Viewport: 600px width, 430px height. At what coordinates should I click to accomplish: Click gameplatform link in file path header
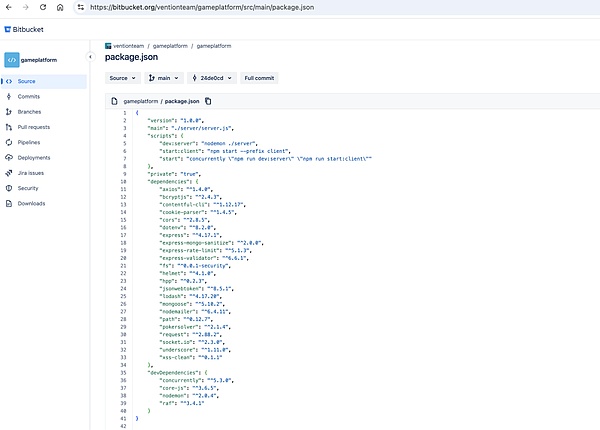pyautogui.click(x=139, y=101)
